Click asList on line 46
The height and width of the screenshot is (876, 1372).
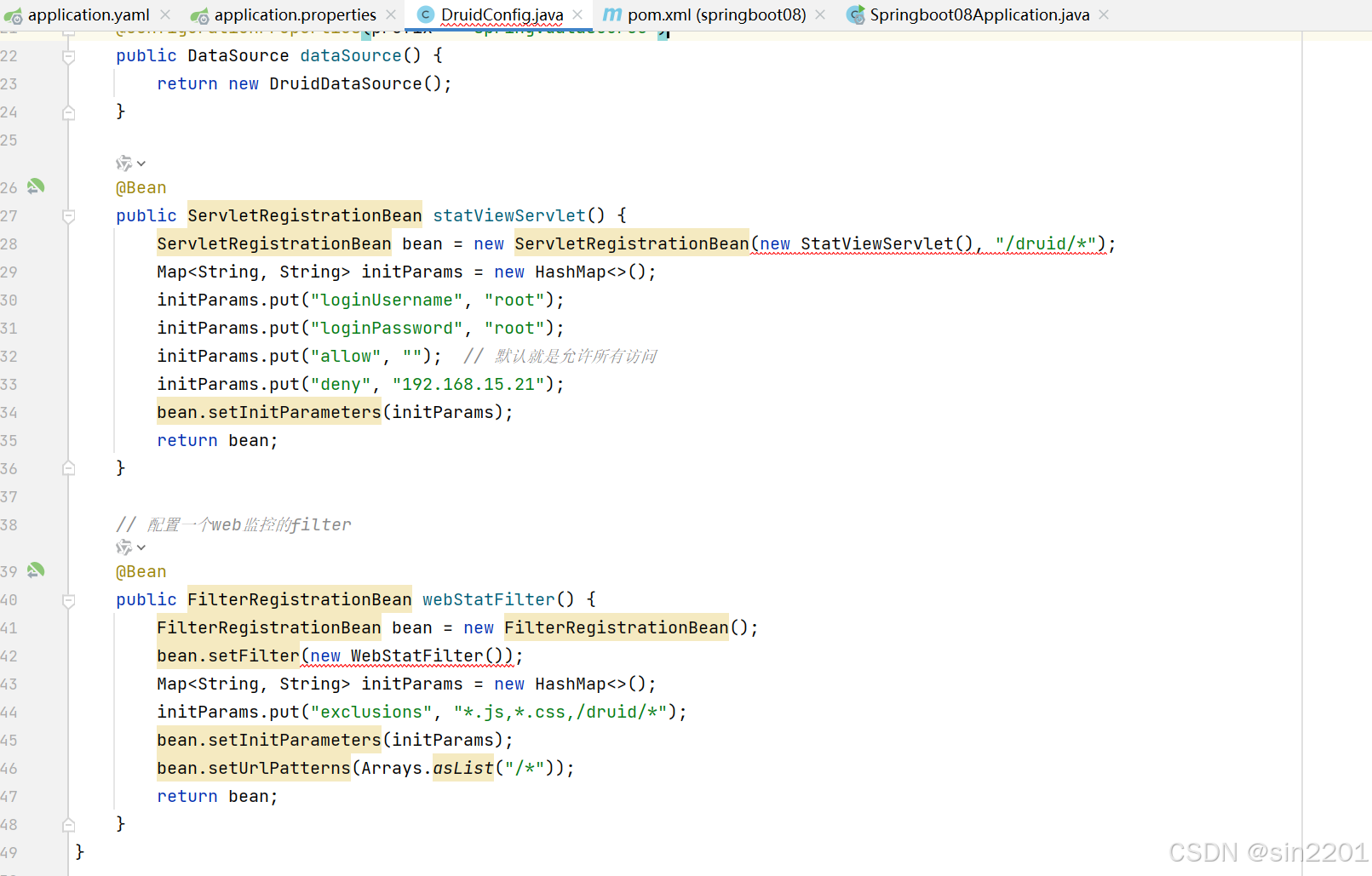pos(463,768)
